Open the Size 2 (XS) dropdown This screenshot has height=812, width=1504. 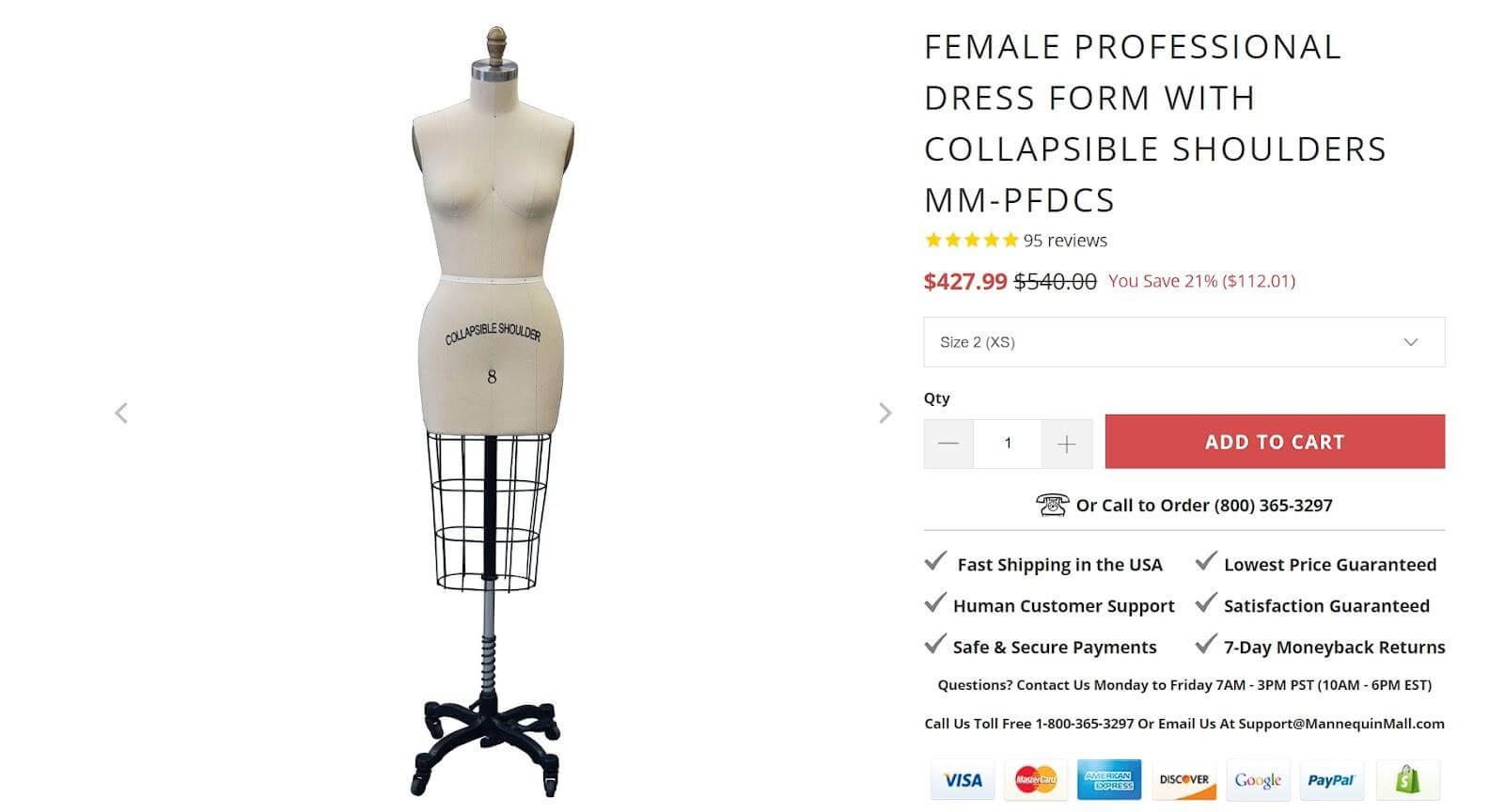pyautogui.click(x=1183, y=342)
